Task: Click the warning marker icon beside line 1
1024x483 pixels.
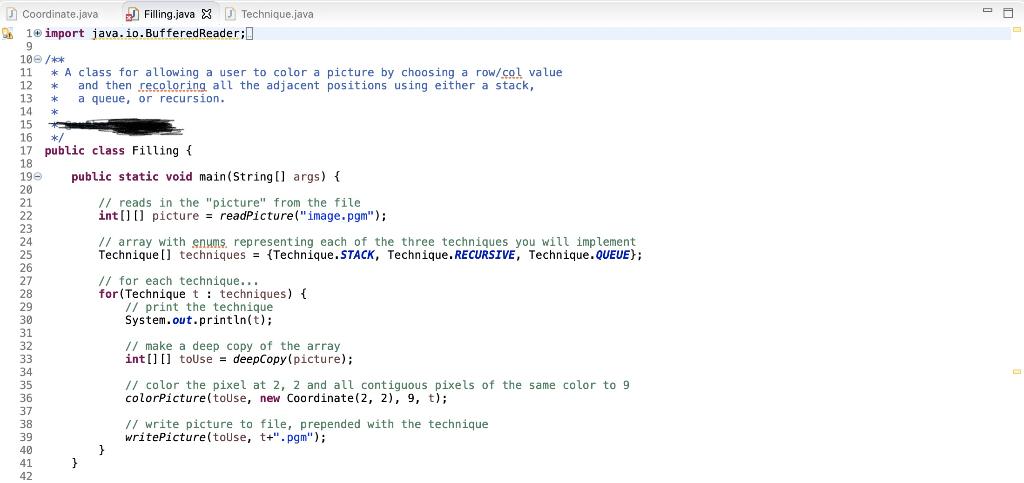Action: pos(8,33)
